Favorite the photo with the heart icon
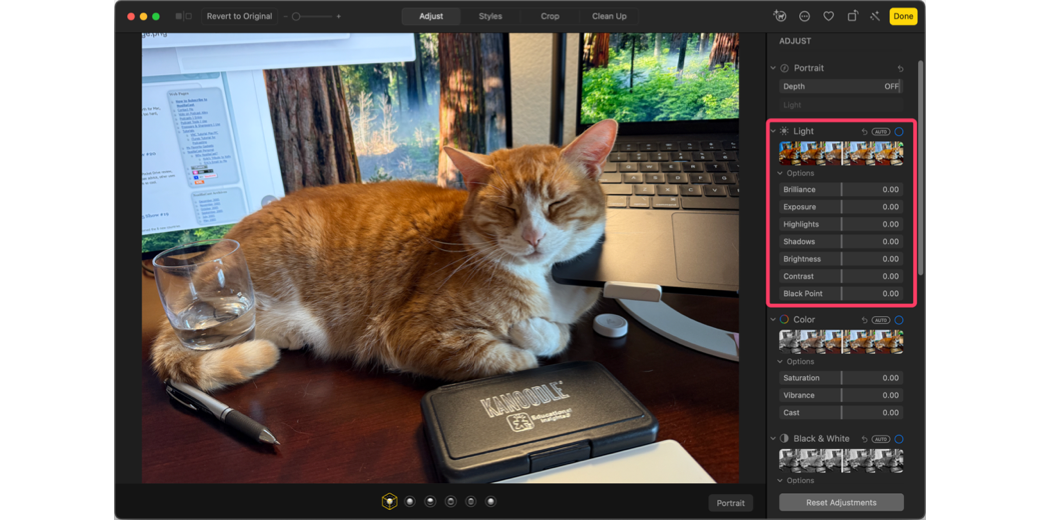The height and width of the screenshot is (520, 1040). [828, 16]
